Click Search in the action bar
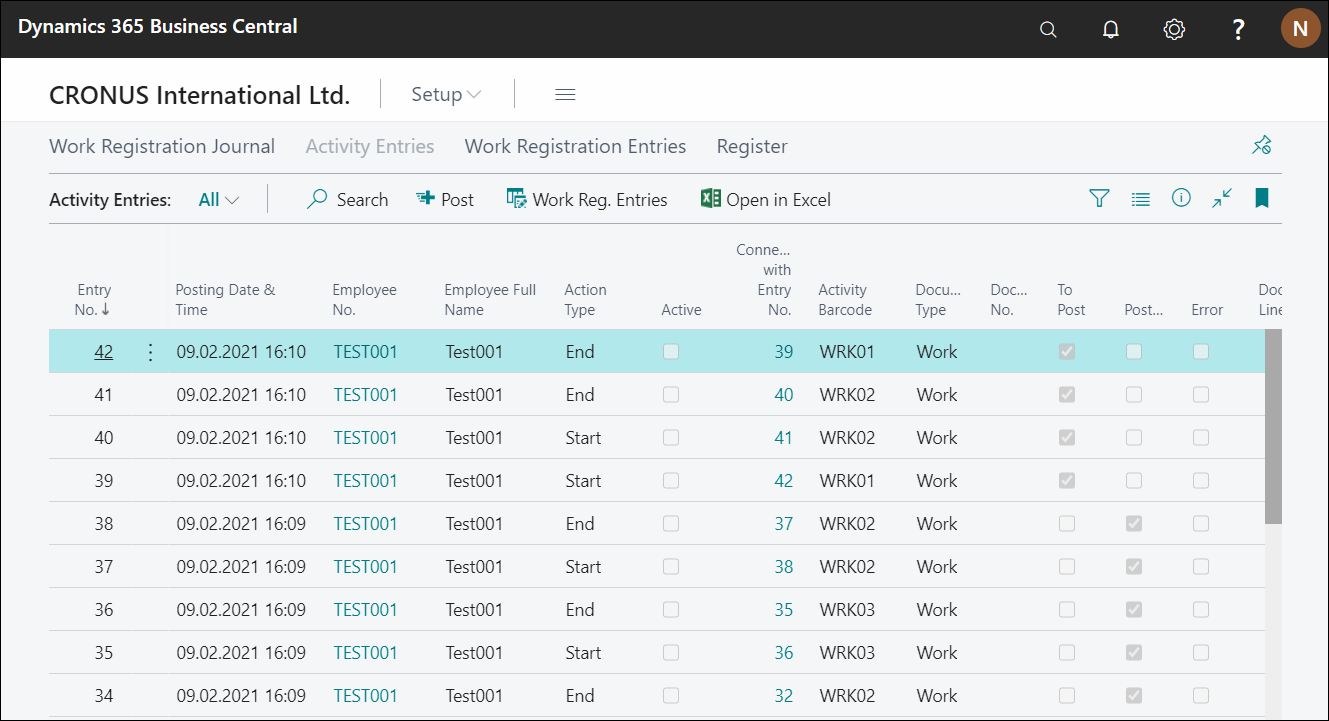Viewport: 1329px width, 721px height. tap(348, 199)
